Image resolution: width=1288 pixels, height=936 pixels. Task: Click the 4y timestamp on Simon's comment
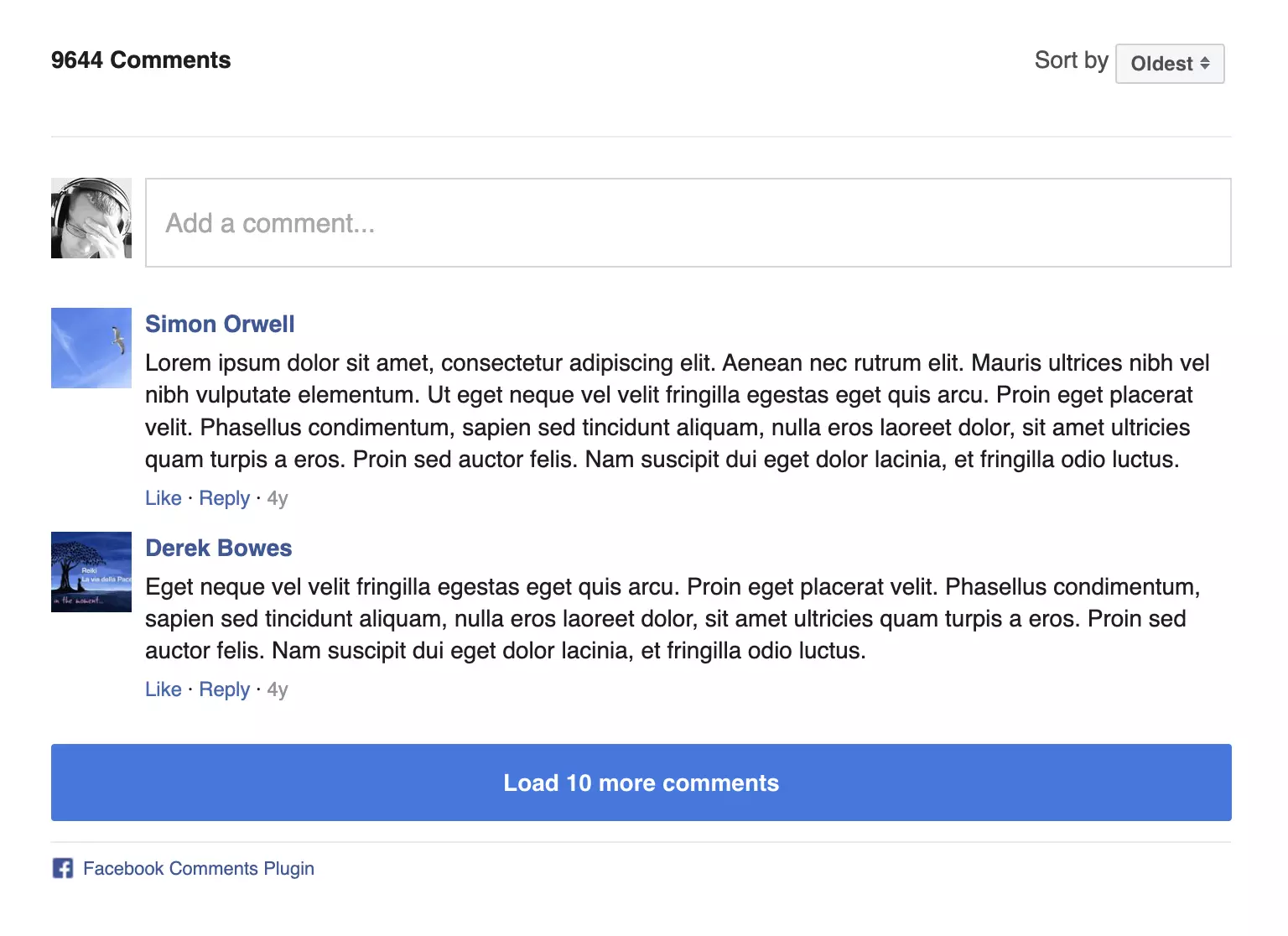click(x=277, y=497)
